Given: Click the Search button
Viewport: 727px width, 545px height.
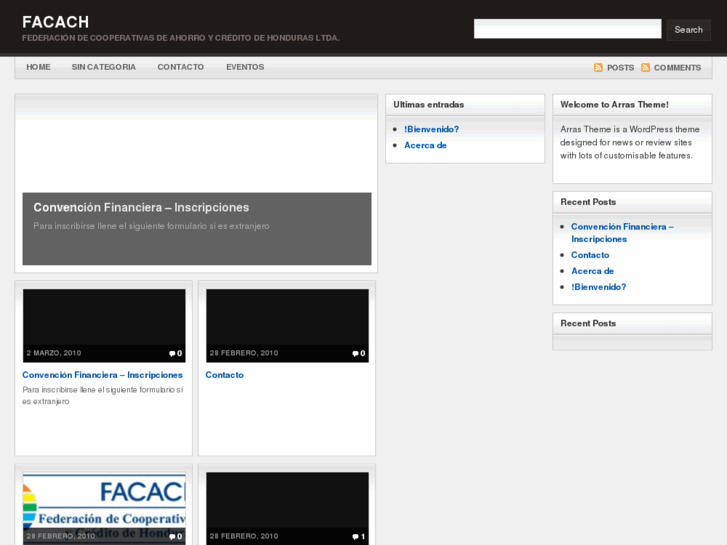Looking at the screenshot, I should tap(689, 30).
